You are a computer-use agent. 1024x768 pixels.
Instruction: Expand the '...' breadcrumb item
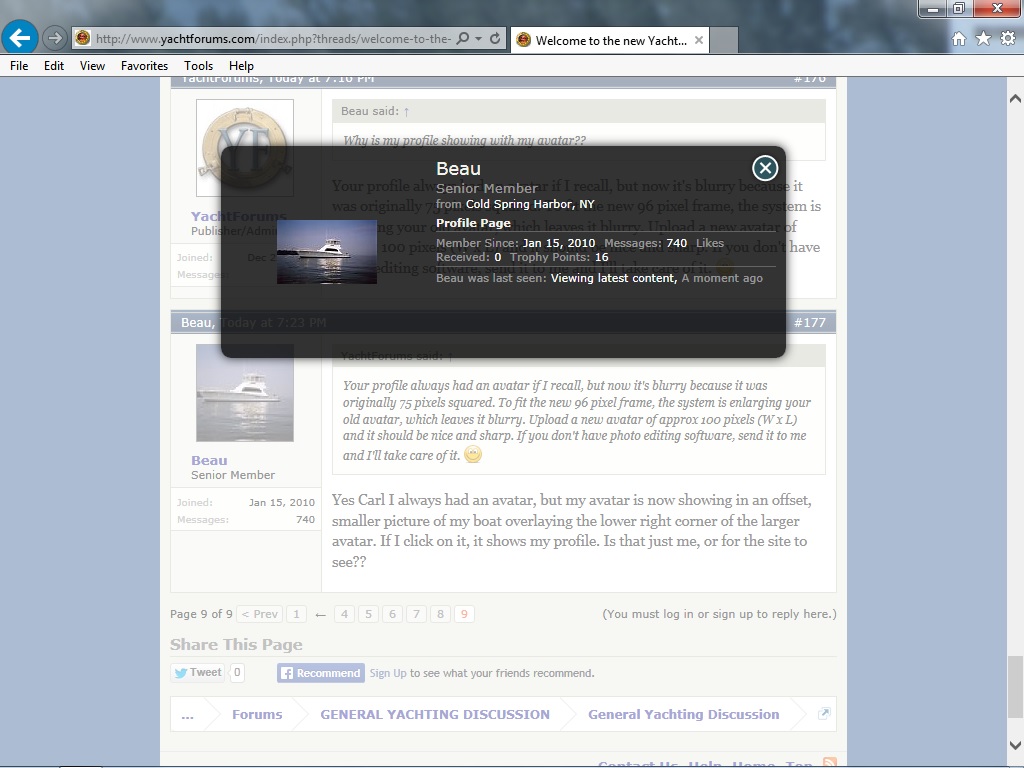tap(187, 714)
